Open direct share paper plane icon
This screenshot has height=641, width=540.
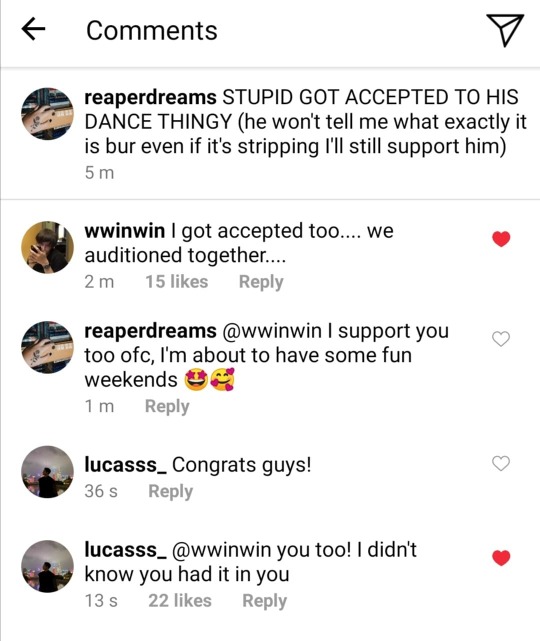tap(505, 30)
